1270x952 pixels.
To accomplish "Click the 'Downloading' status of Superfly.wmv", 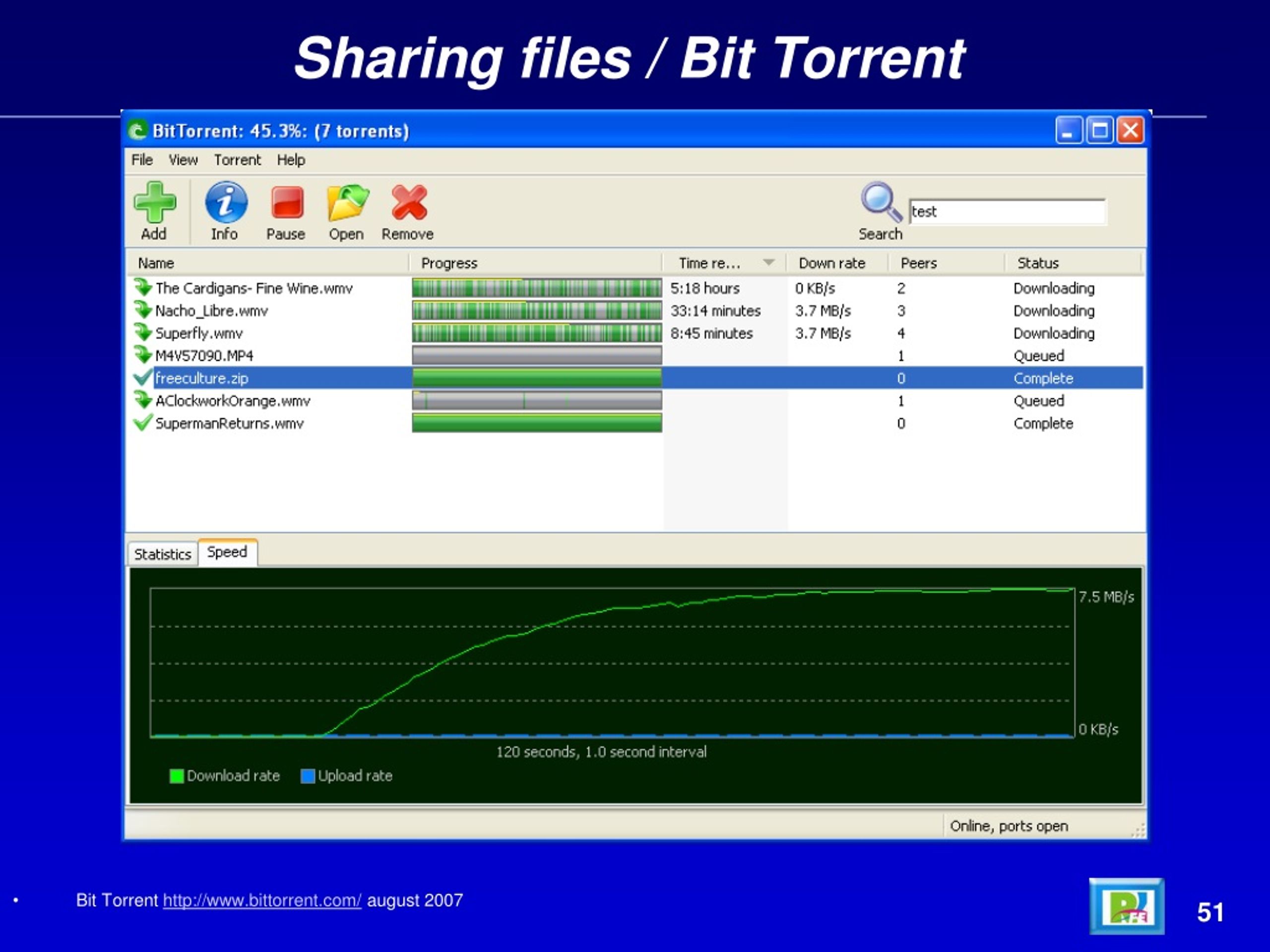I will pos(1054,333).
